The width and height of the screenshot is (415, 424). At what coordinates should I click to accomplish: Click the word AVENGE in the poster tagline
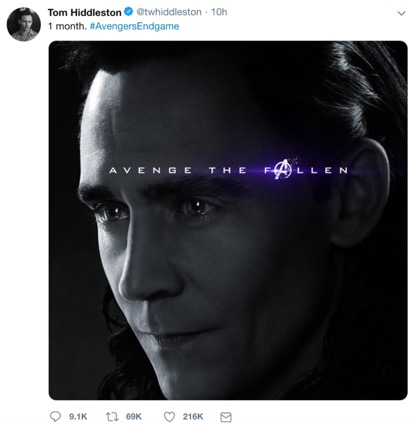[x=150, y=171]
